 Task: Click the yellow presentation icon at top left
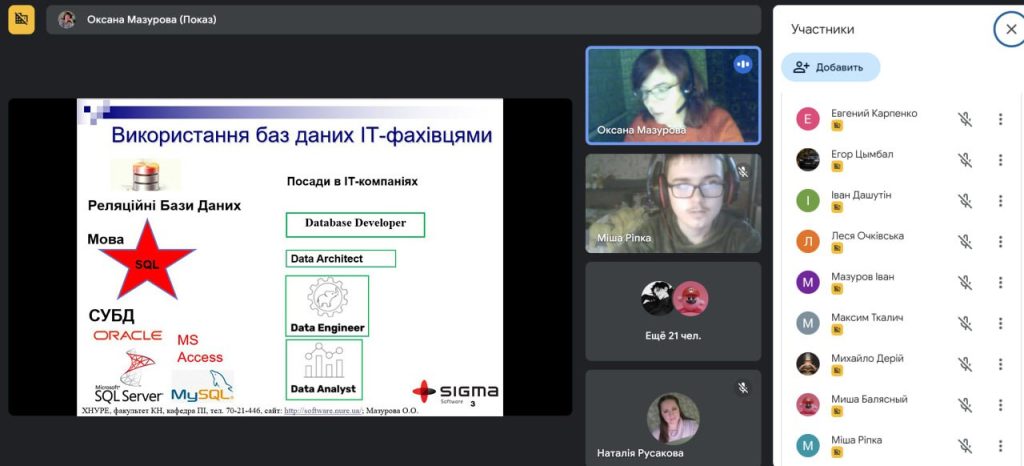[21, 19]
